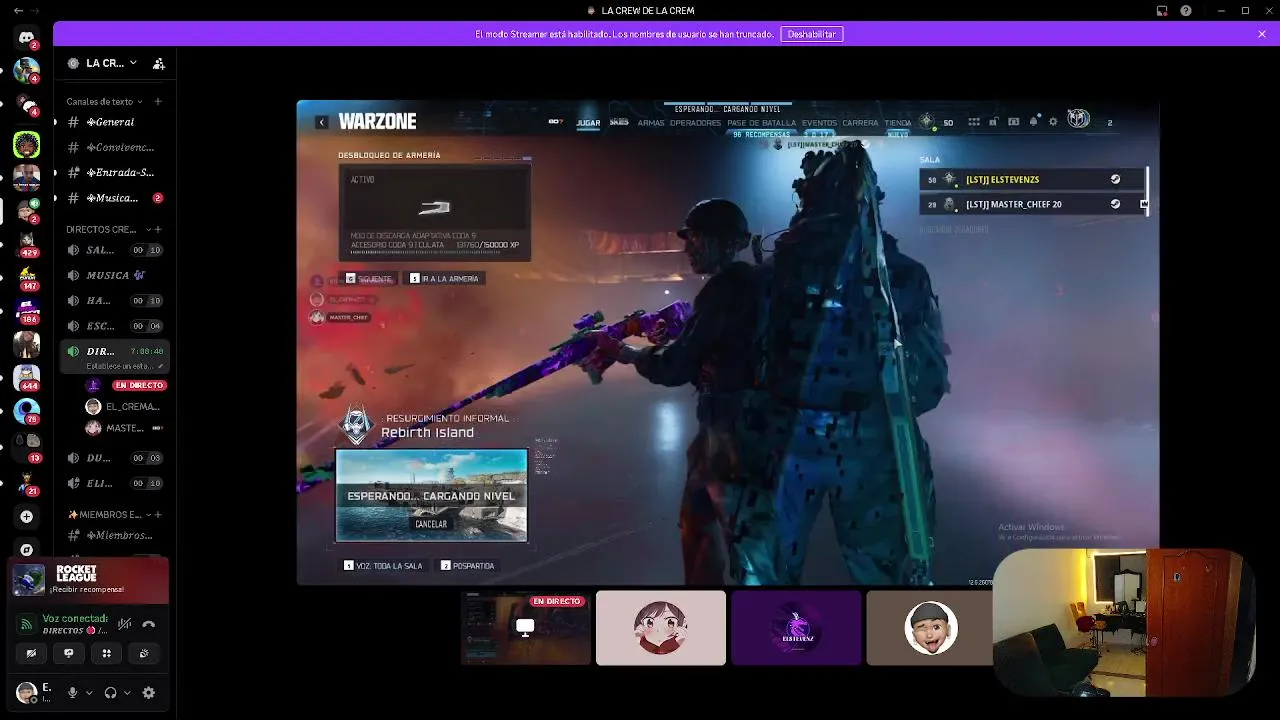Click CANCELAR on Rebirth Island loading card
Screen dimensions: 1280x720
(431, 524)
